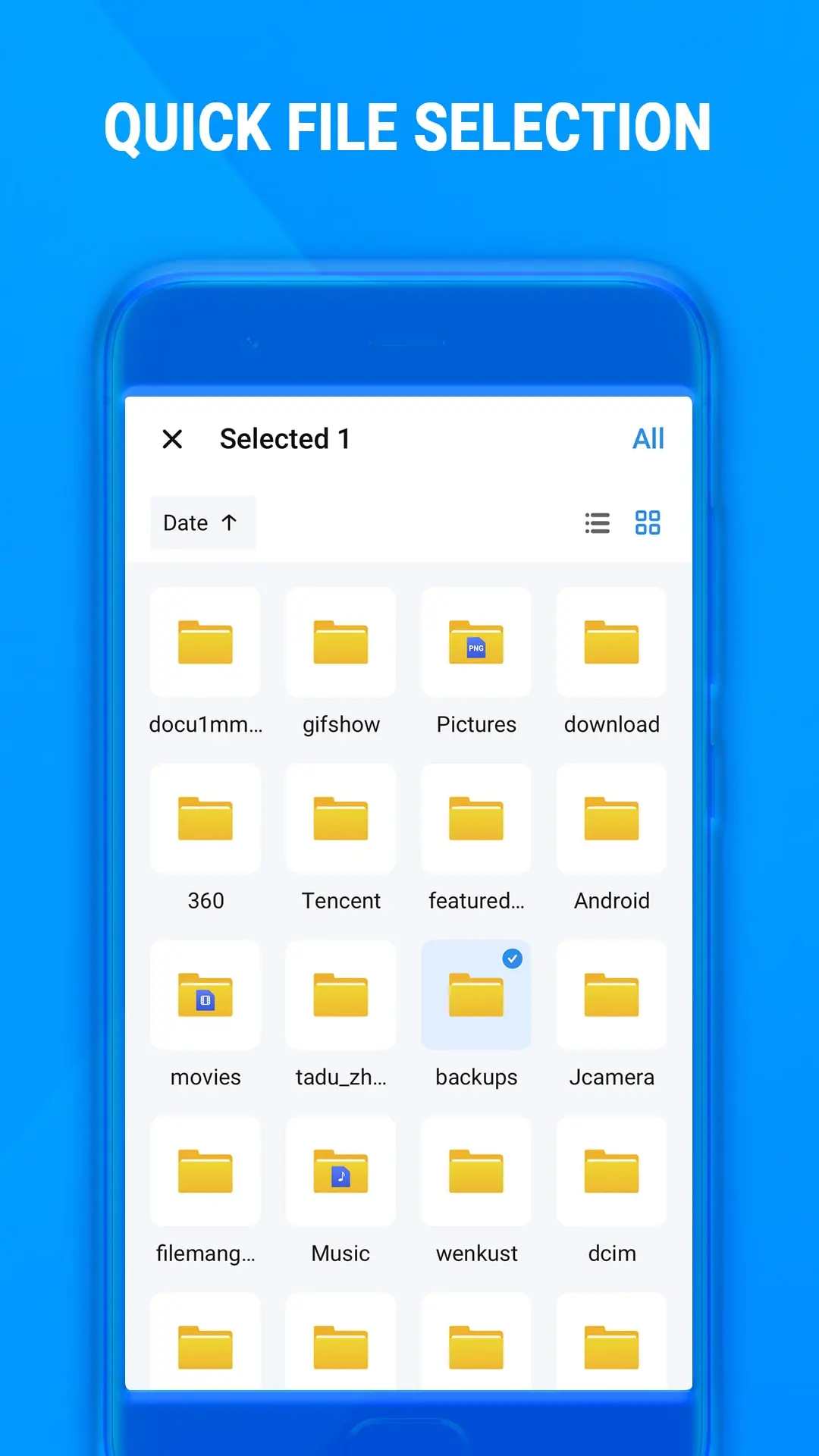The height and width of the screenshot is (1456, 819).
Task: Select the featured folder icon
Action: pyautogui.click(x=476, y=819)
